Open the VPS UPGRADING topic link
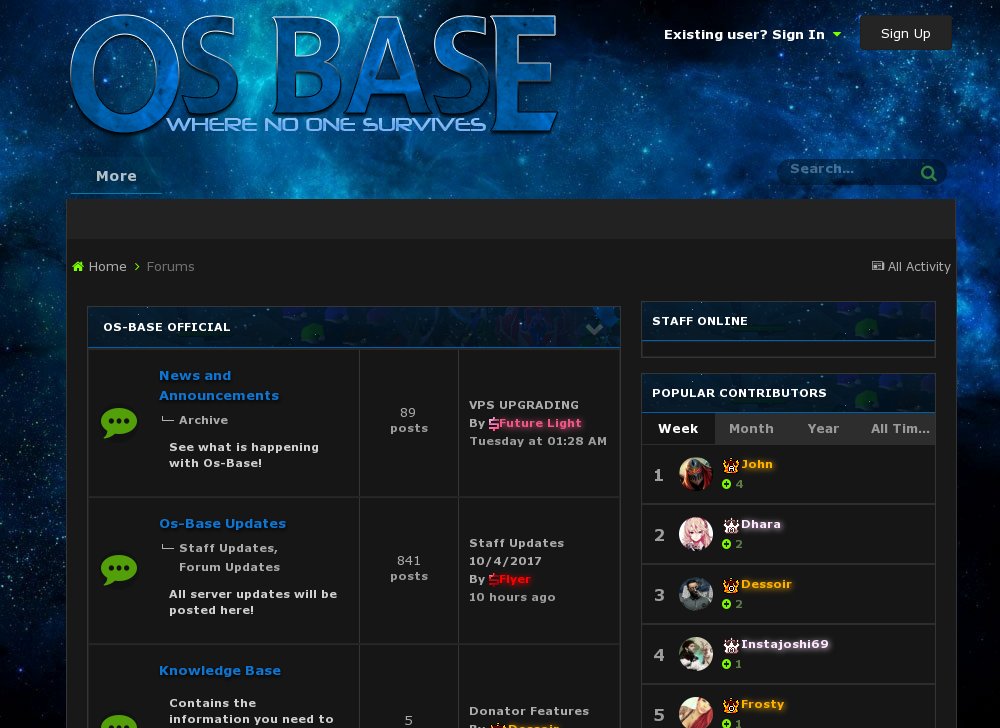Screen dimensions: 1000x728 click(524, 405)
